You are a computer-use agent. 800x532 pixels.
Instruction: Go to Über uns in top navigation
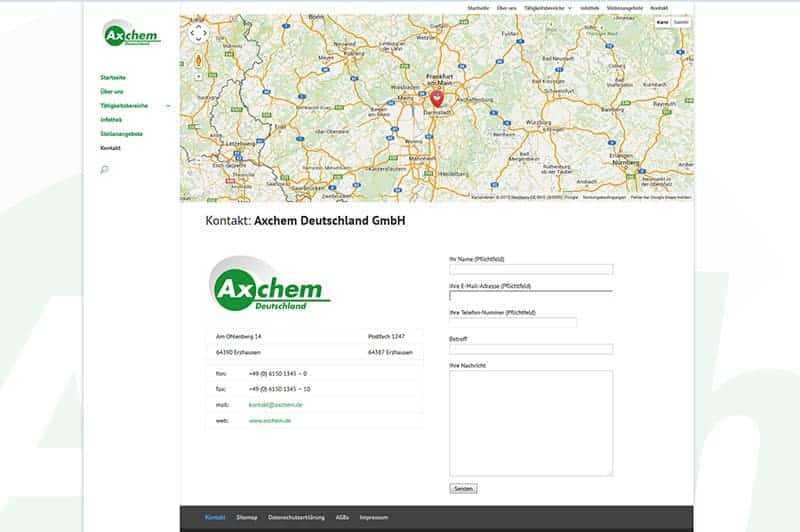coord(507,8)
